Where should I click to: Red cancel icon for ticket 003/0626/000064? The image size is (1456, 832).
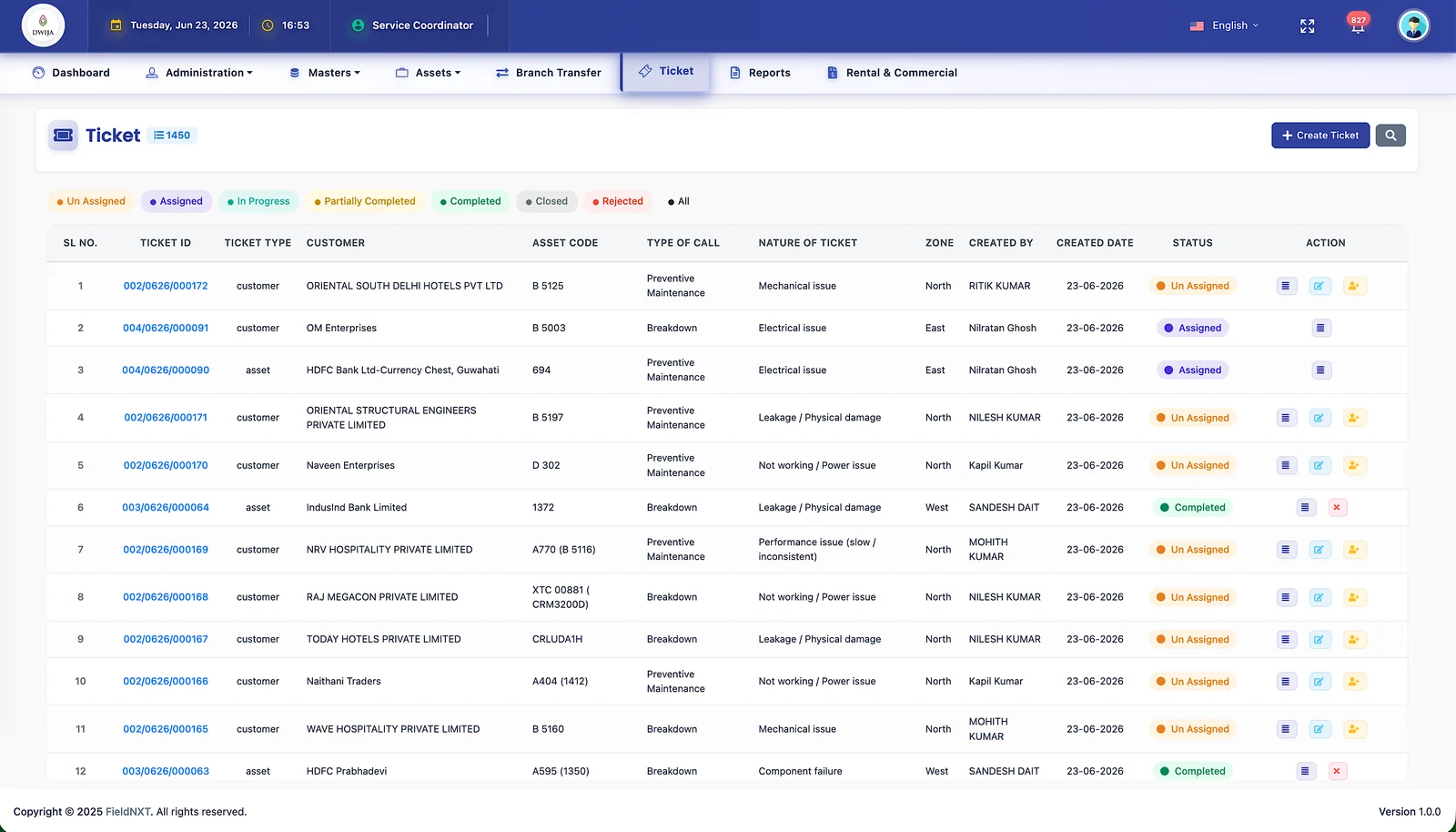(x=1337, y=507)
